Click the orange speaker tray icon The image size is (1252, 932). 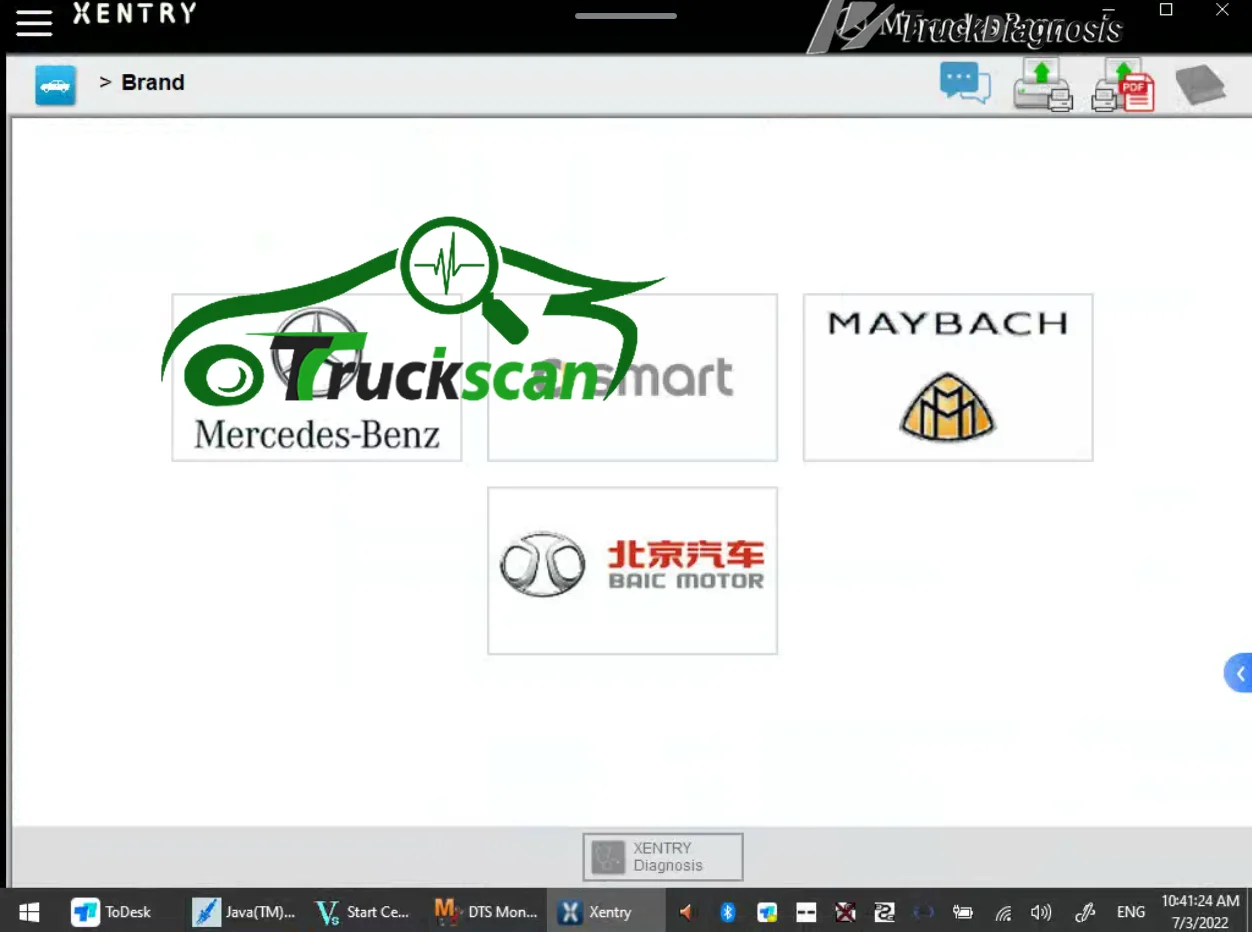(x=686, y=912)
